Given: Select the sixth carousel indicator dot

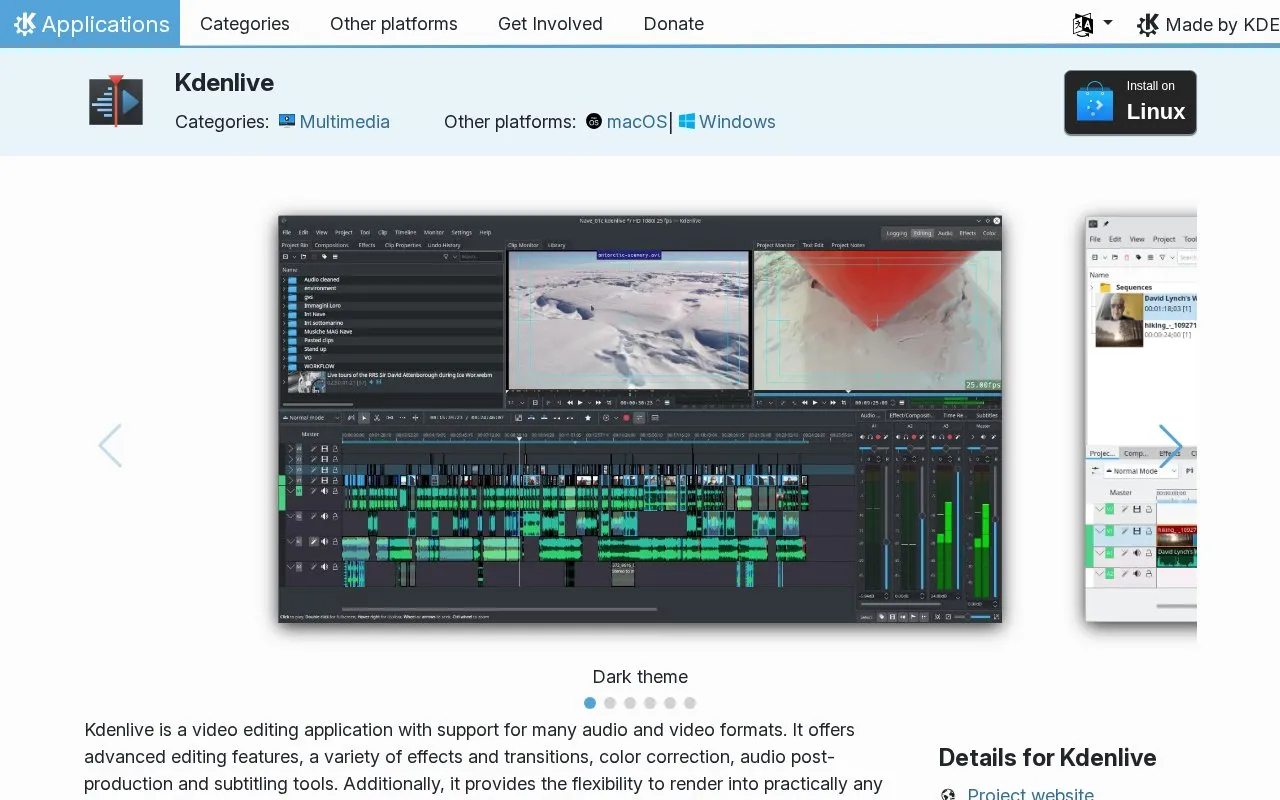Looking at the screenshot, I should point(690,703).
